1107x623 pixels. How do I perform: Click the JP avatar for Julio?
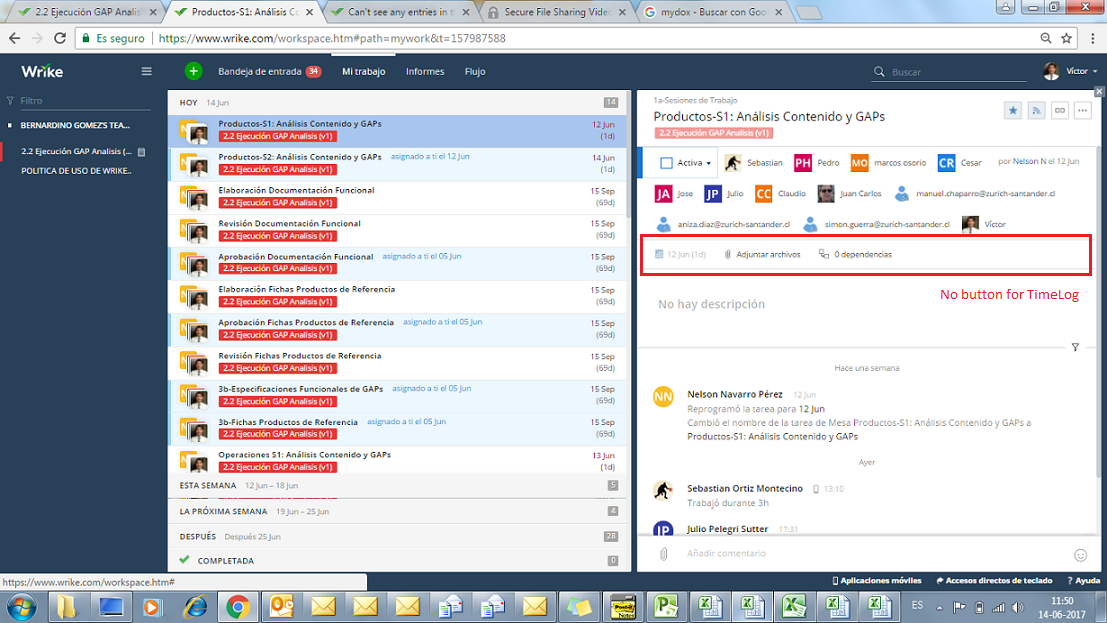(x=712, y=194)
